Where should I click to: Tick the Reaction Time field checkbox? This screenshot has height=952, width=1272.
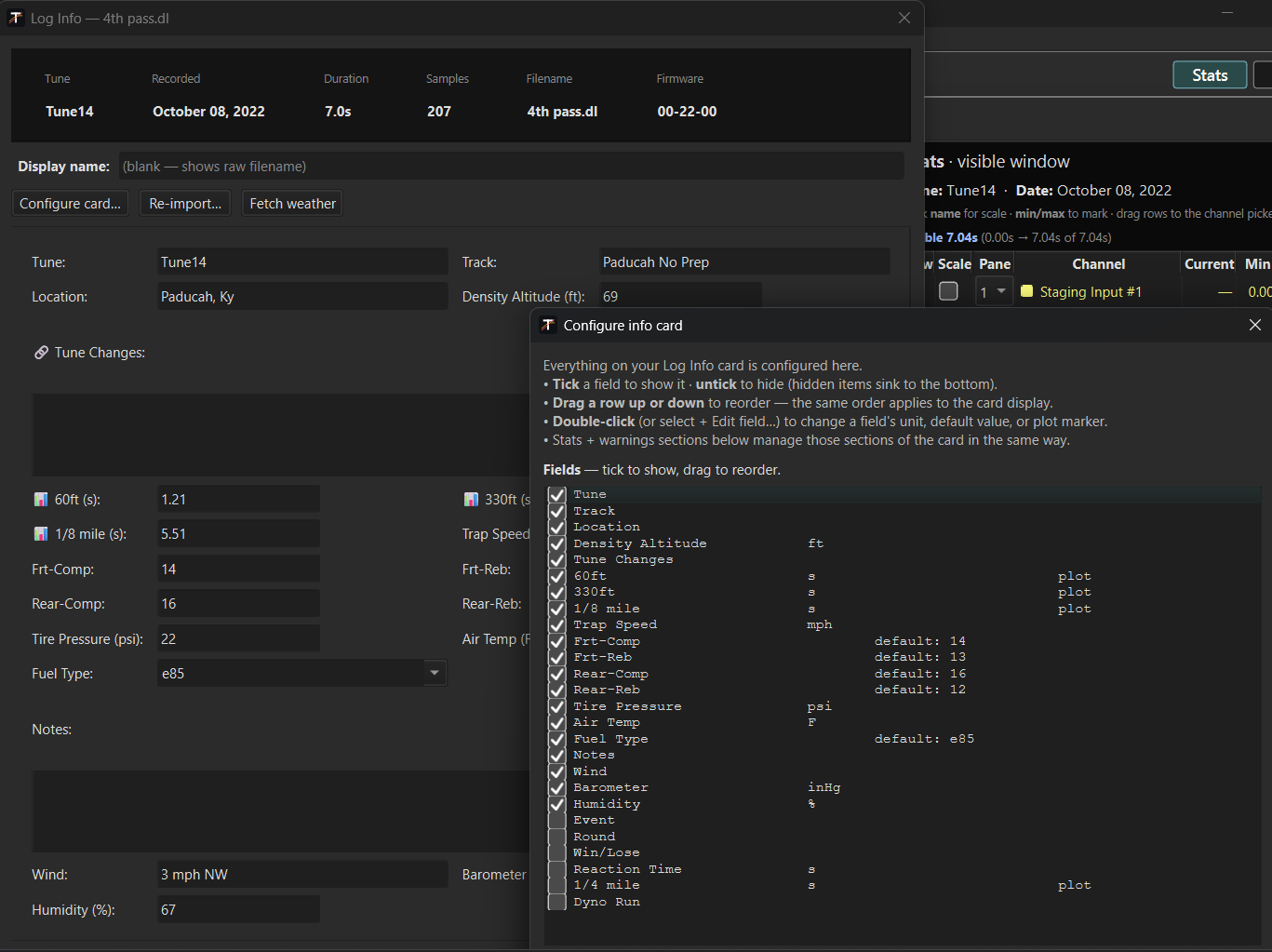(x=557, y=869)
